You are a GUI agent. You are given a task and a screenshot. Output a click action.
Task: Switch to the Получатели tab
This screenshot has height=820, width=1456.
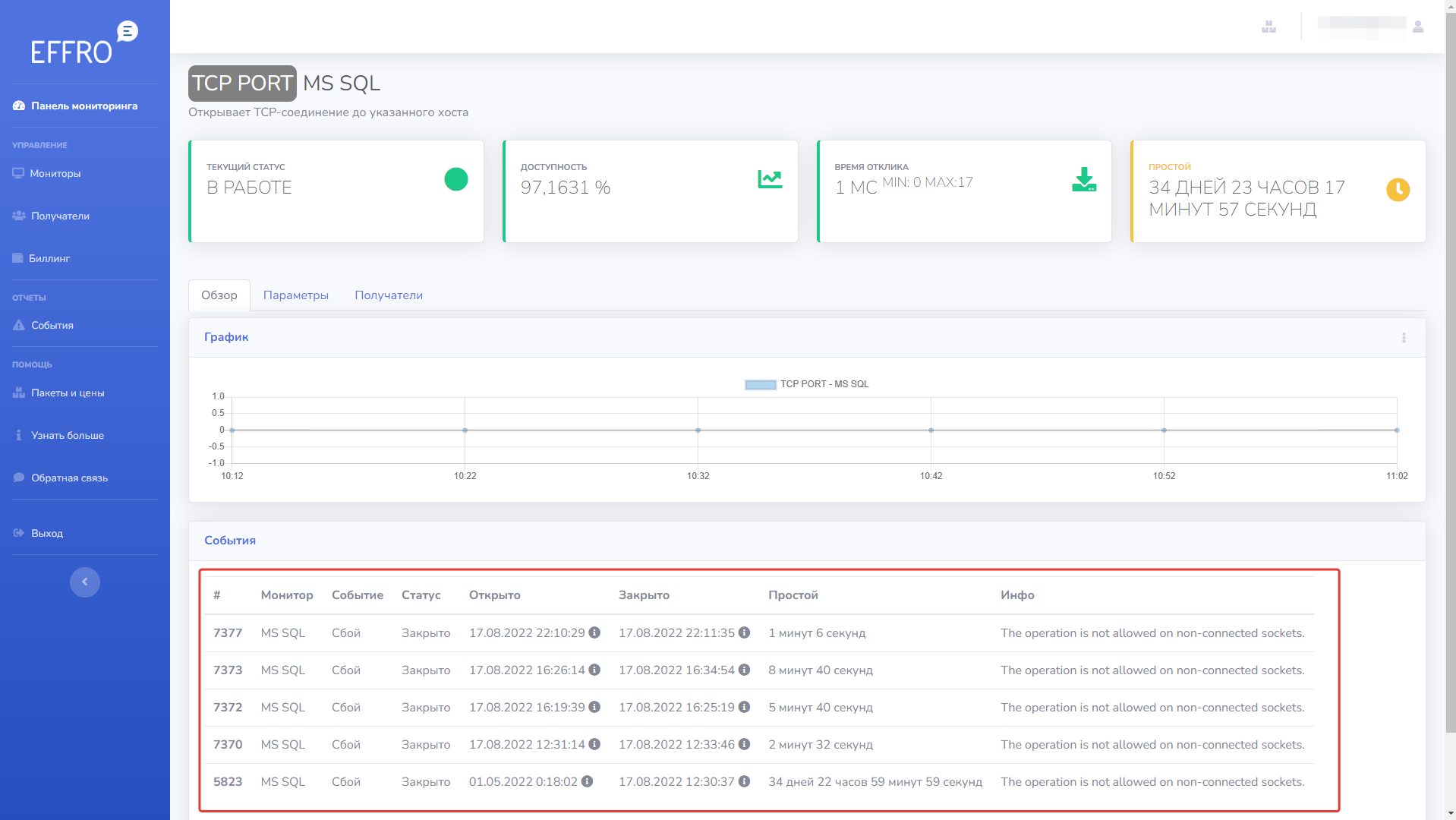coord(388,295)
